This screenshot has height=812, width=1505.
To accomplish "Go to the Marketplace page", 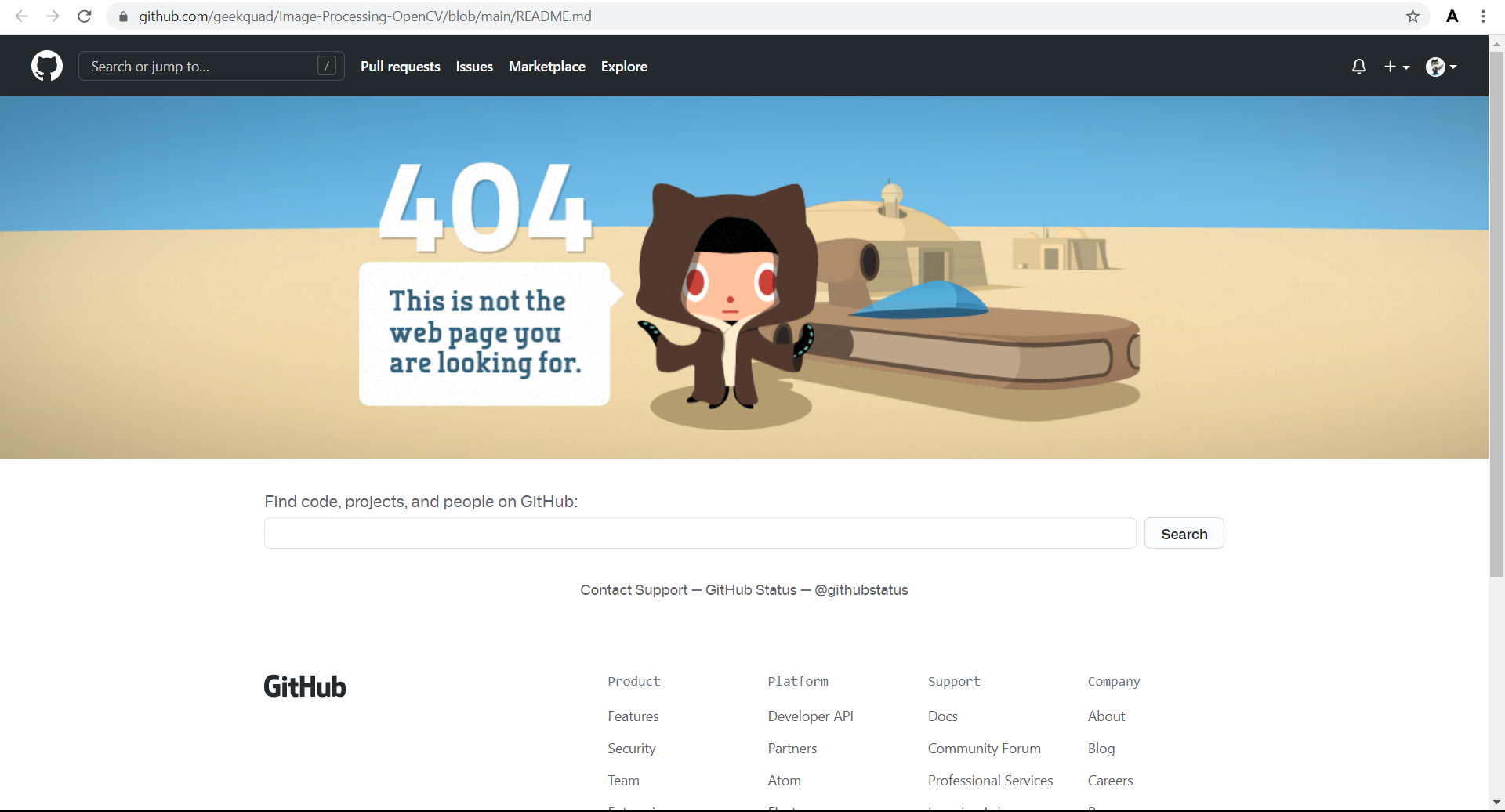I will pyautogui.click(x=546, y=67).
